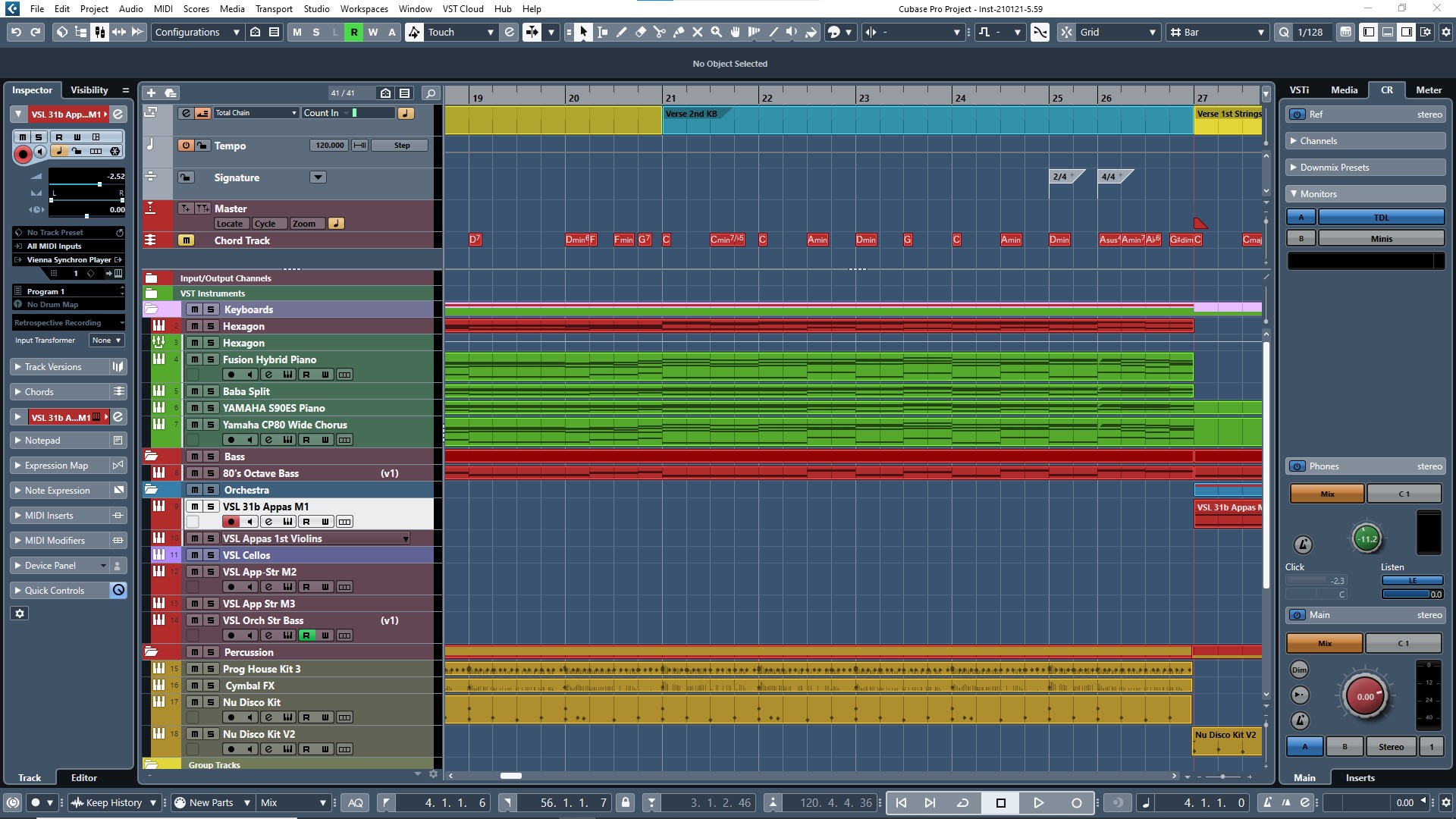Click the Step button on the Tempo track
Screen dimensions: 1456x819
tap(400, 145)
